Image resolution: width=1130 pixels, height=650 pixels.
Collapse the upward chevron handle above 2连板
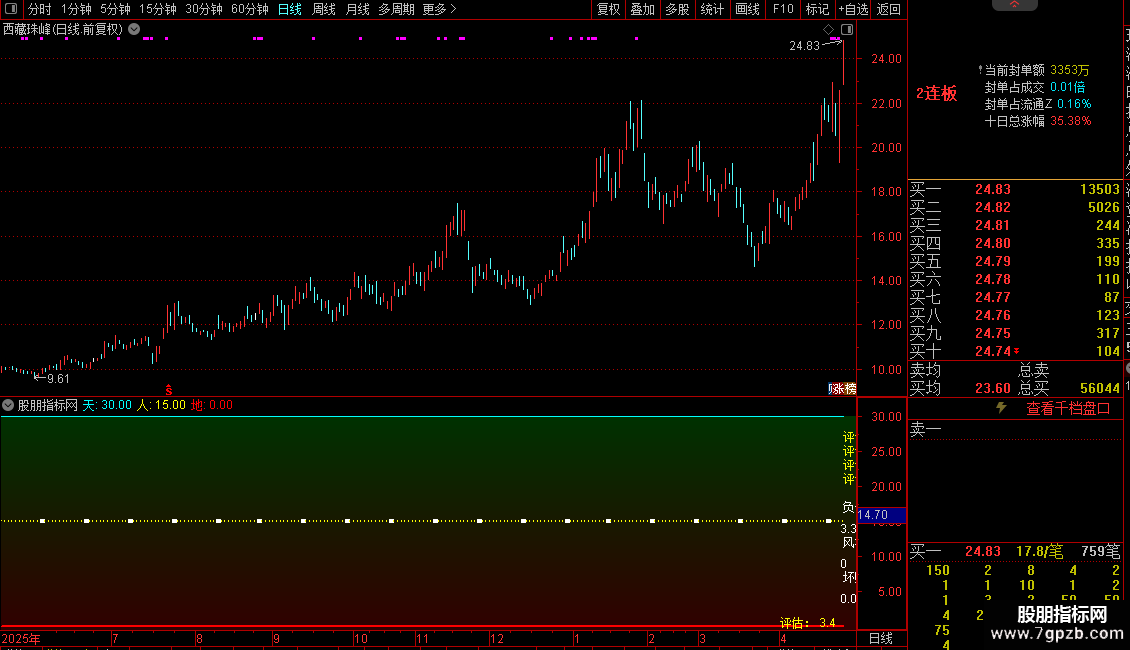point(1014,4)
